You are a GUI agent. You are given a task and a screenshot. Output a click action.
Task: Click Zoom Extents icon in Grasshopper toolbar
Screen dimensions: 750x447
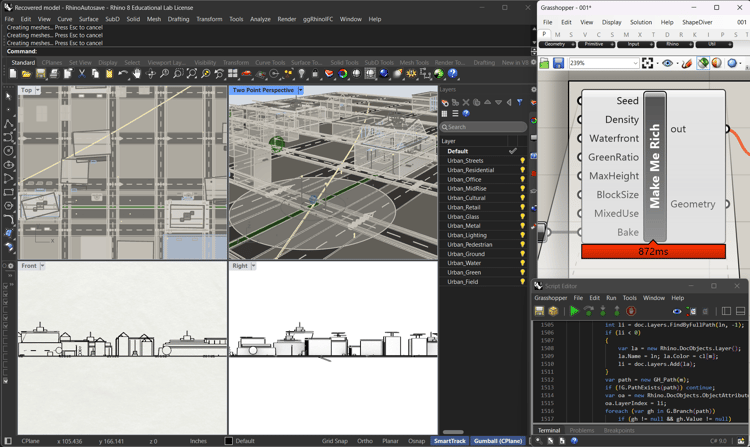(x=648, y=63)
